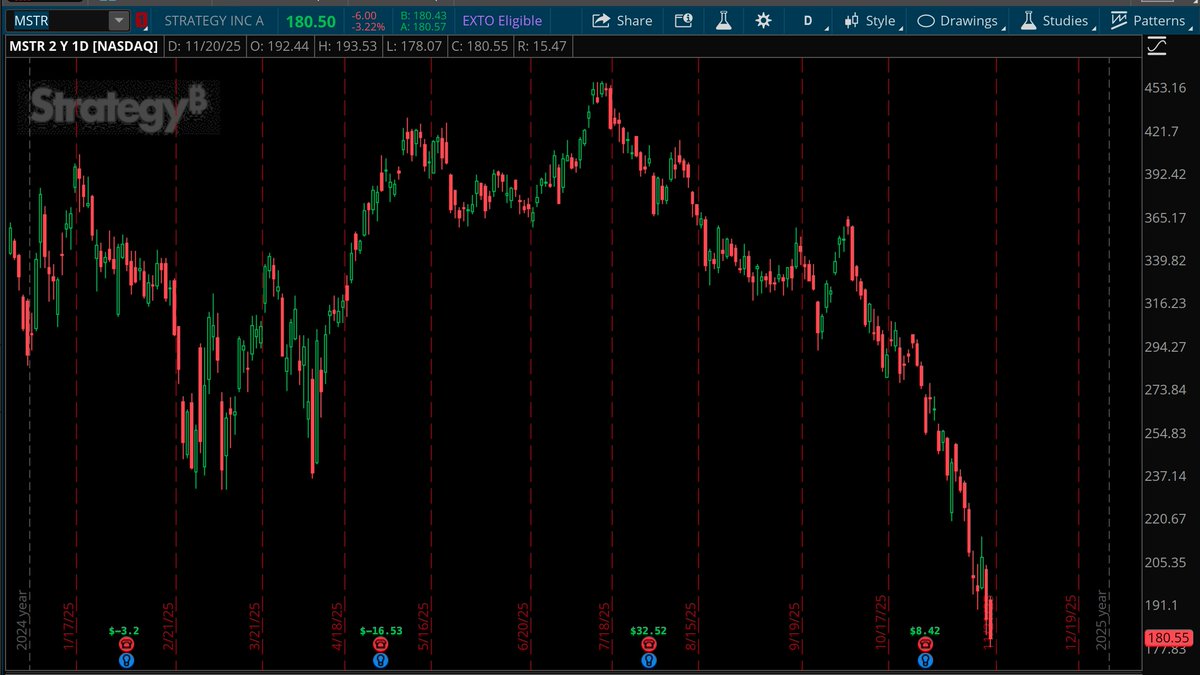The height and width of the screenshot is (675, 1200).
Task: Click the red symbol link icon
Action: tap(142, 20)
